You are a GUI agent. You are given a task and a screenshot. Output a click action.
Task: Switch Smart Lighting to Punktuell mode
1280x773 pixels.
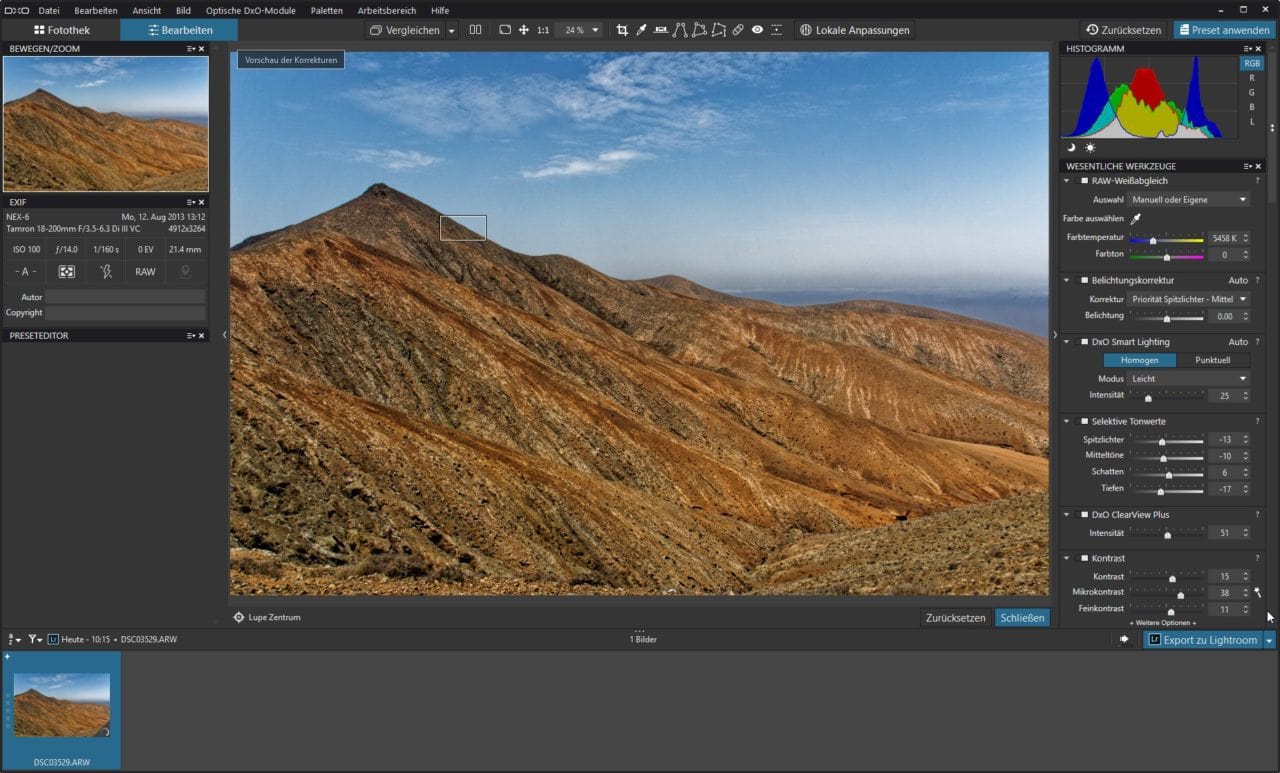tap(1212, 360)
